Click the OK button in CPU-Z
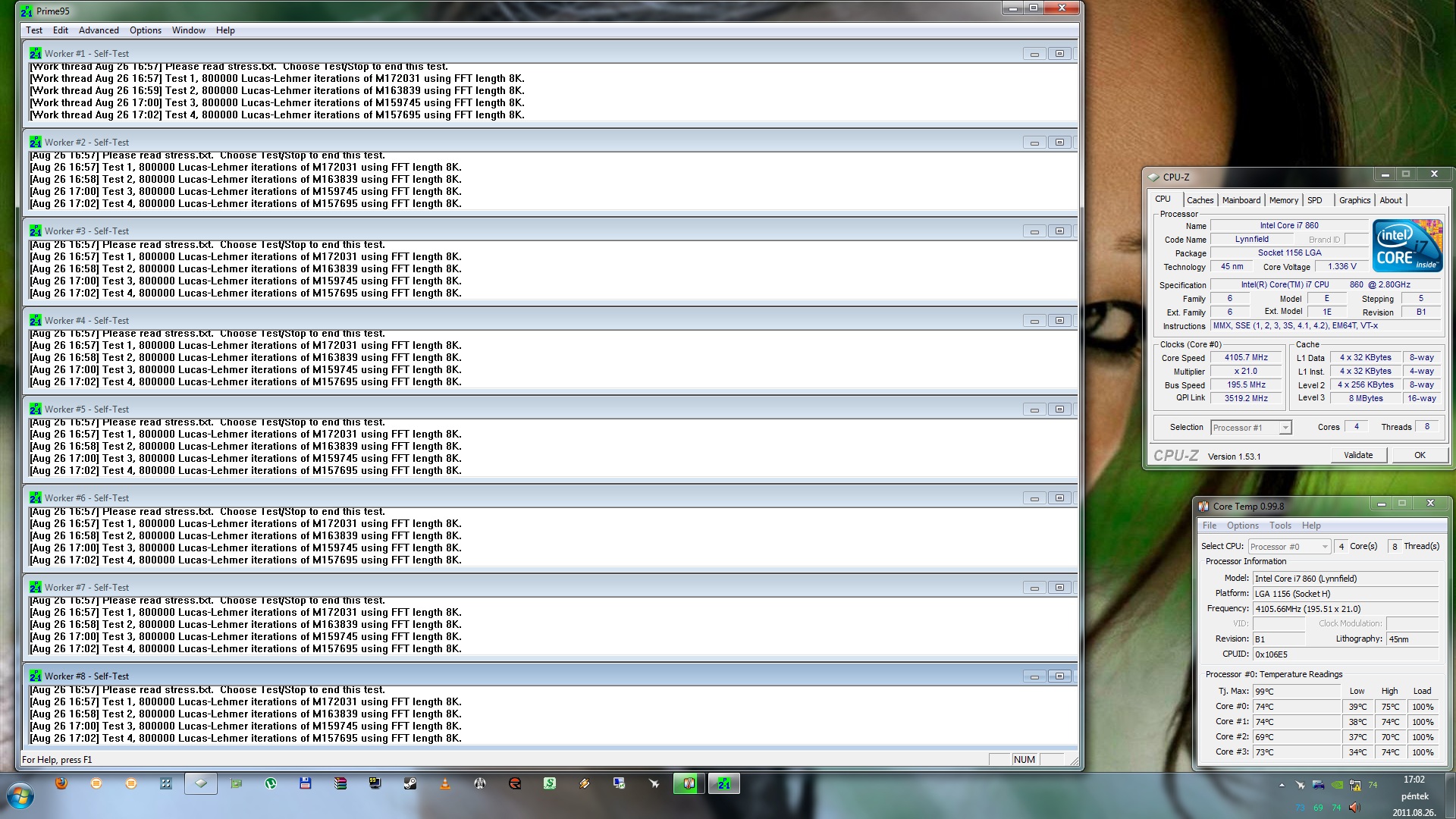This screenshot has height=819, width=1456. coord(1420,455)
